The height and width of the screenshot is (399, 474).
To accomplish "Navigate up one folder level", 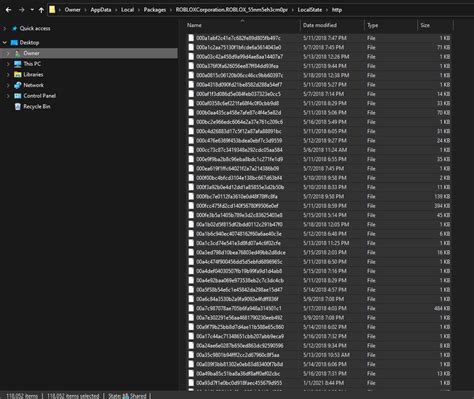I will 41,10.
